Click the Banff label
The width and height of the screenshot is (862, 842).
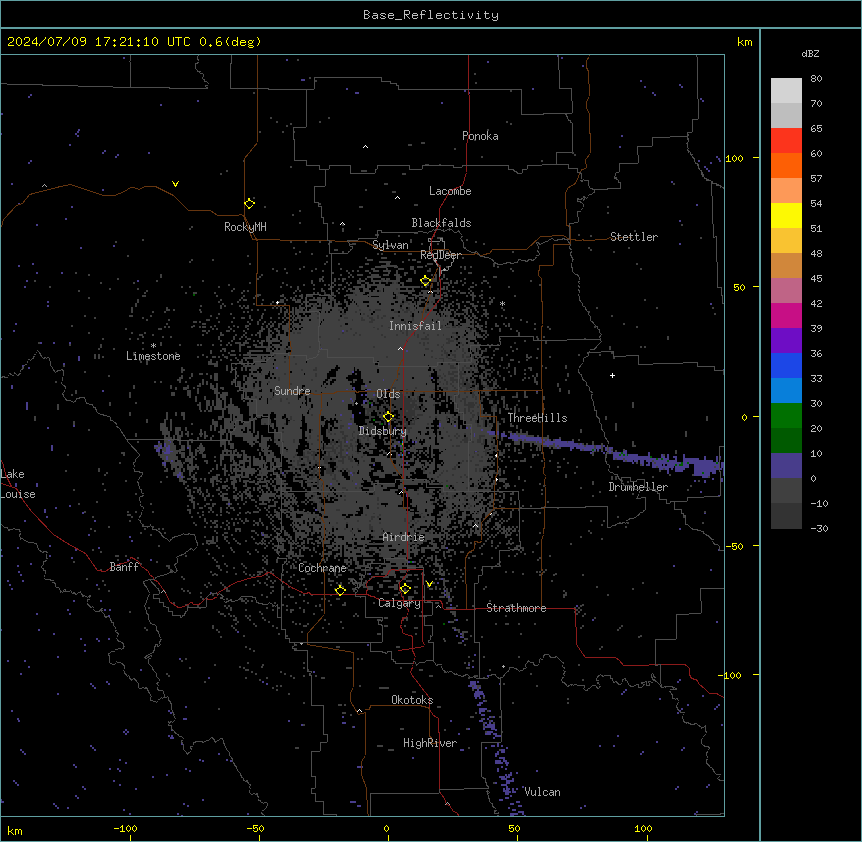point(124,567)
